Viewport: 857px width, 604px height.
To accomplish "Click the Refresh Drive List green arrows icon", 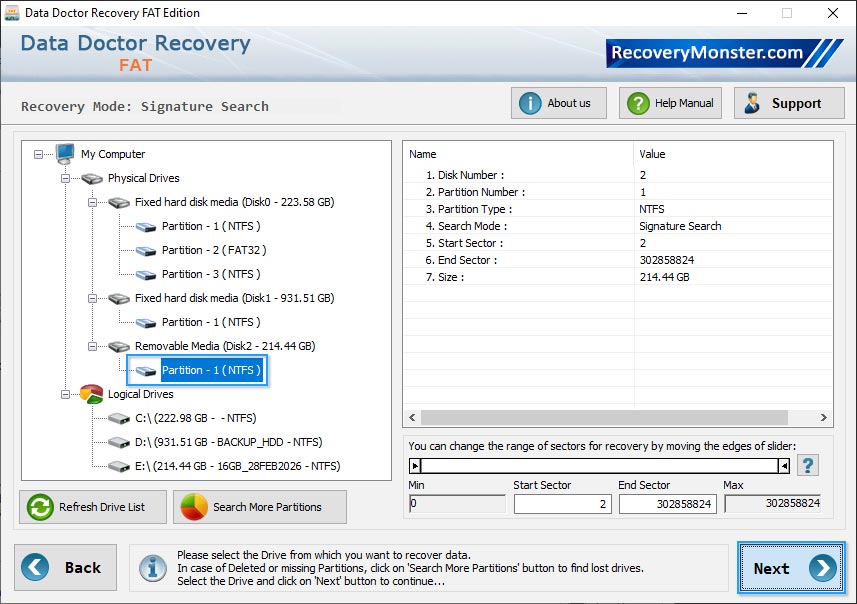I will point(39,507).
